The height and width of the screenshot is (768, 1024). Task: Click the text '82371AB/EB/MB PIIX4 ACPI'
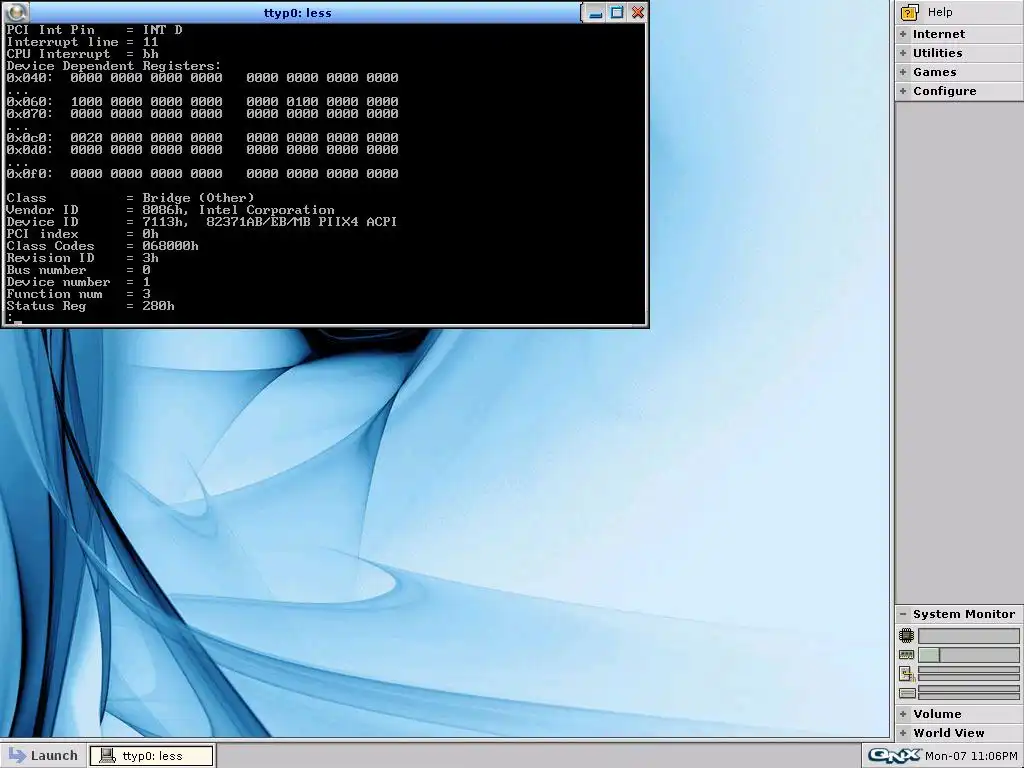(x=302, y=222)
